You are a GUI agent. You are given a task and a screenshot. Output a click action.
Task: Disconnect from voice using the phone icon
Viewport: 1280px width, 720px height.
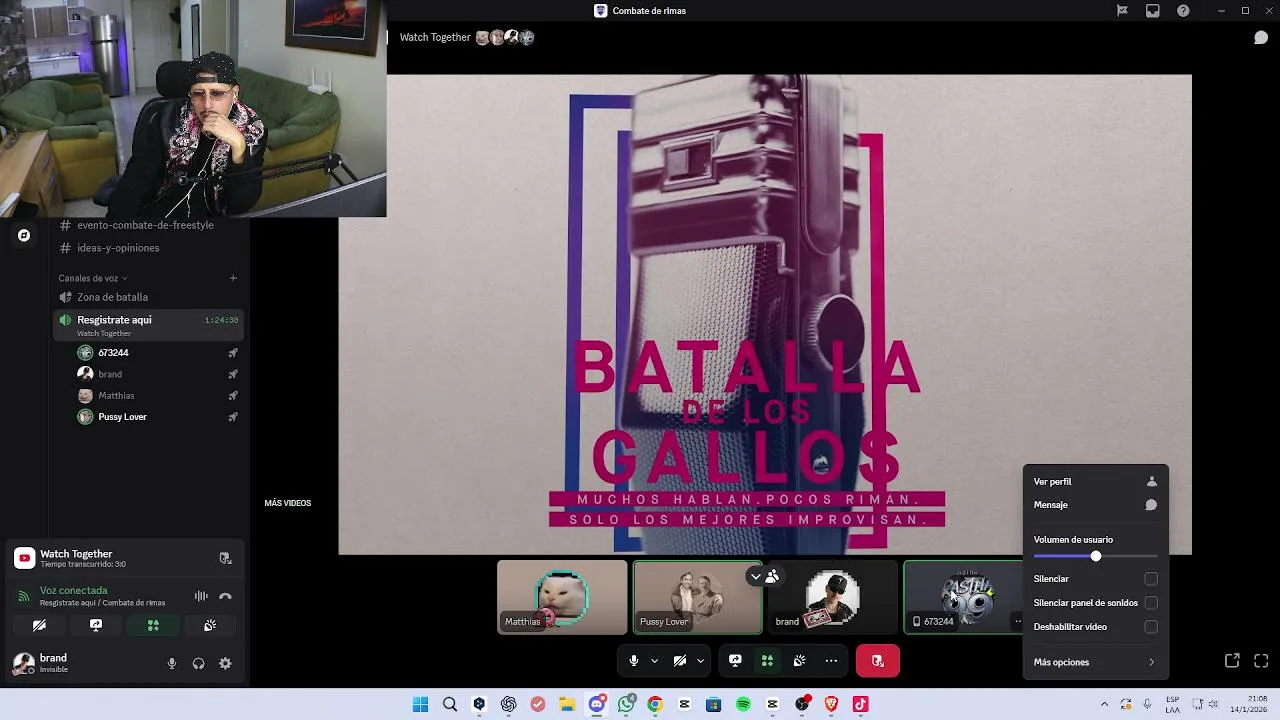225,596
